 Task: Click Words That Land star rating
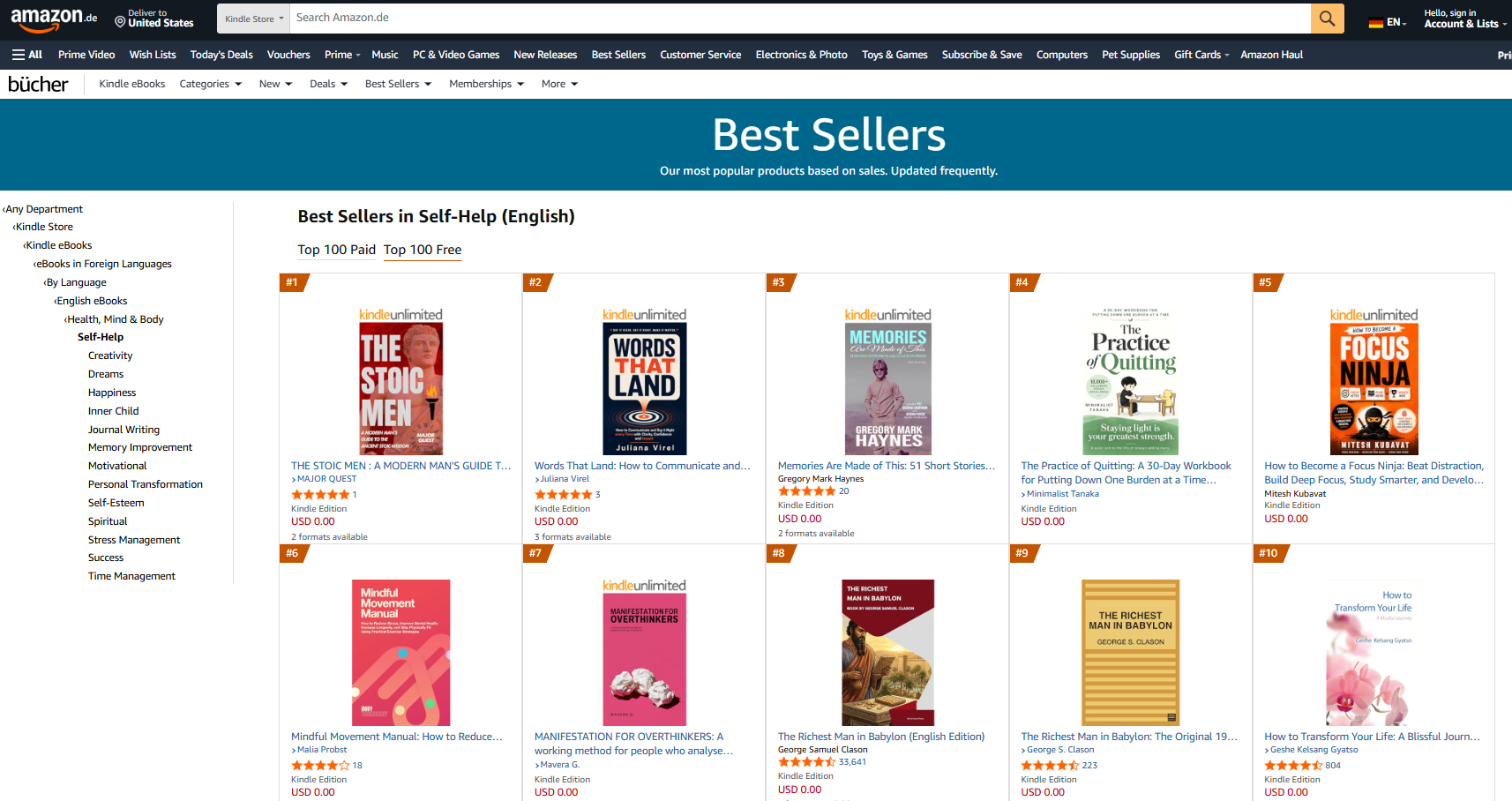[x=564, y=495]
